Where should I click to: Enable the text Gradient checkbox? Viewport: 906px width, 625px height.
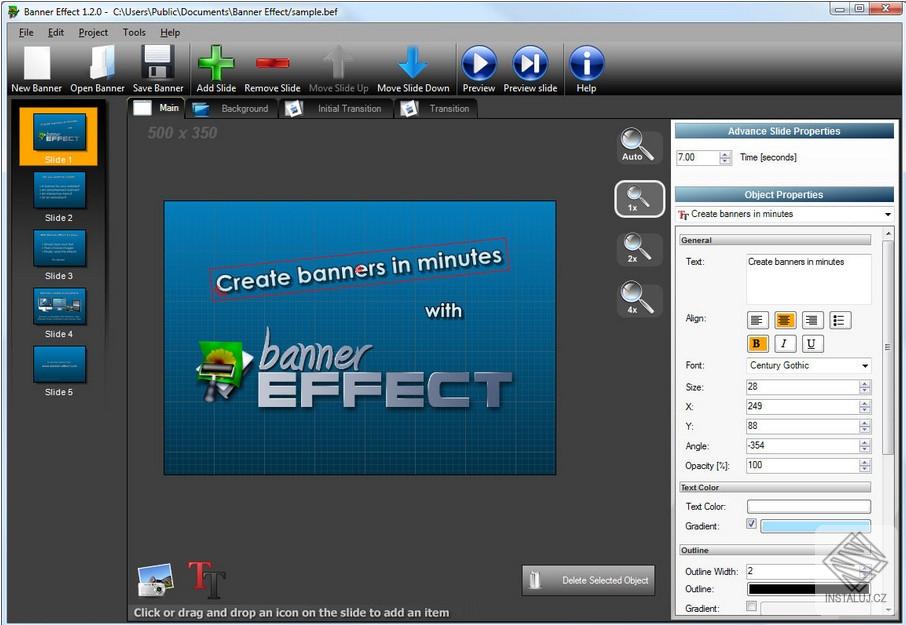pyautogui.click(x=749, y=523)
